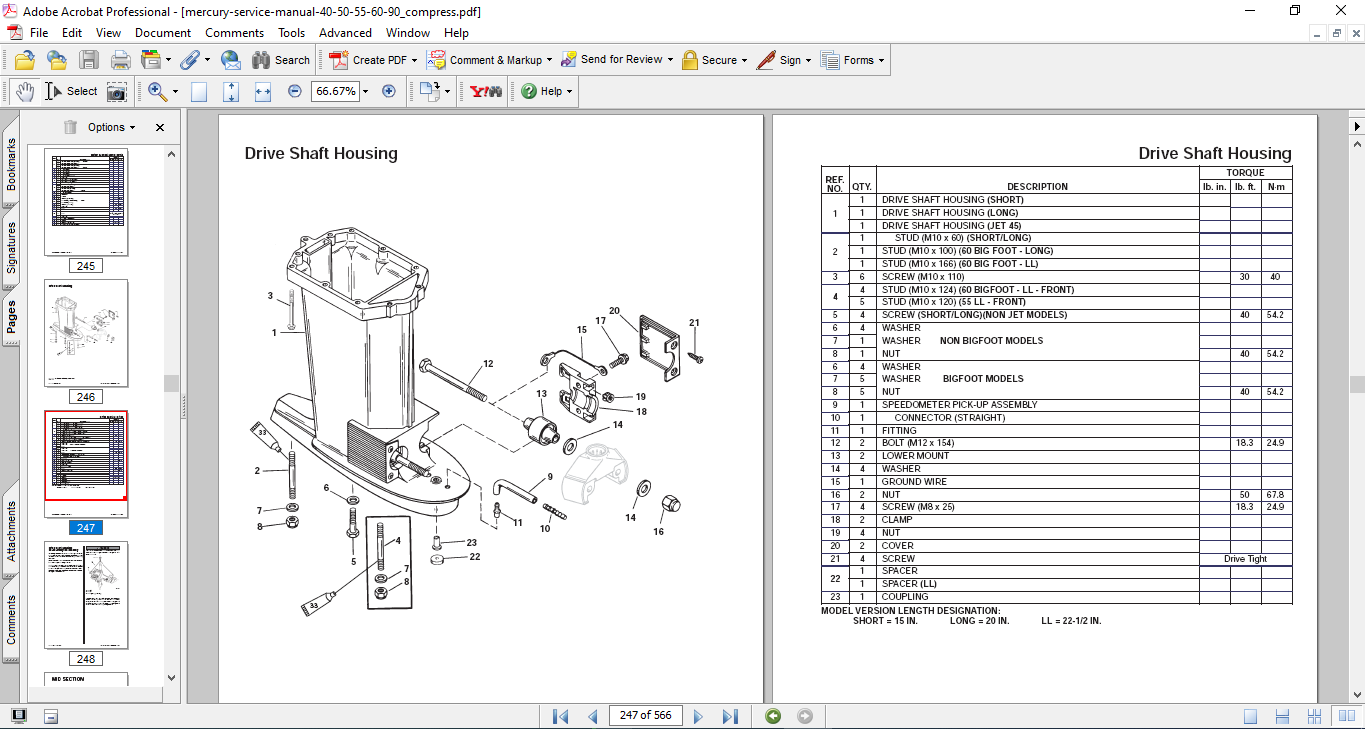Click the green Previous View arrow
1365x729 pixels.
click(x=772, y=716)
